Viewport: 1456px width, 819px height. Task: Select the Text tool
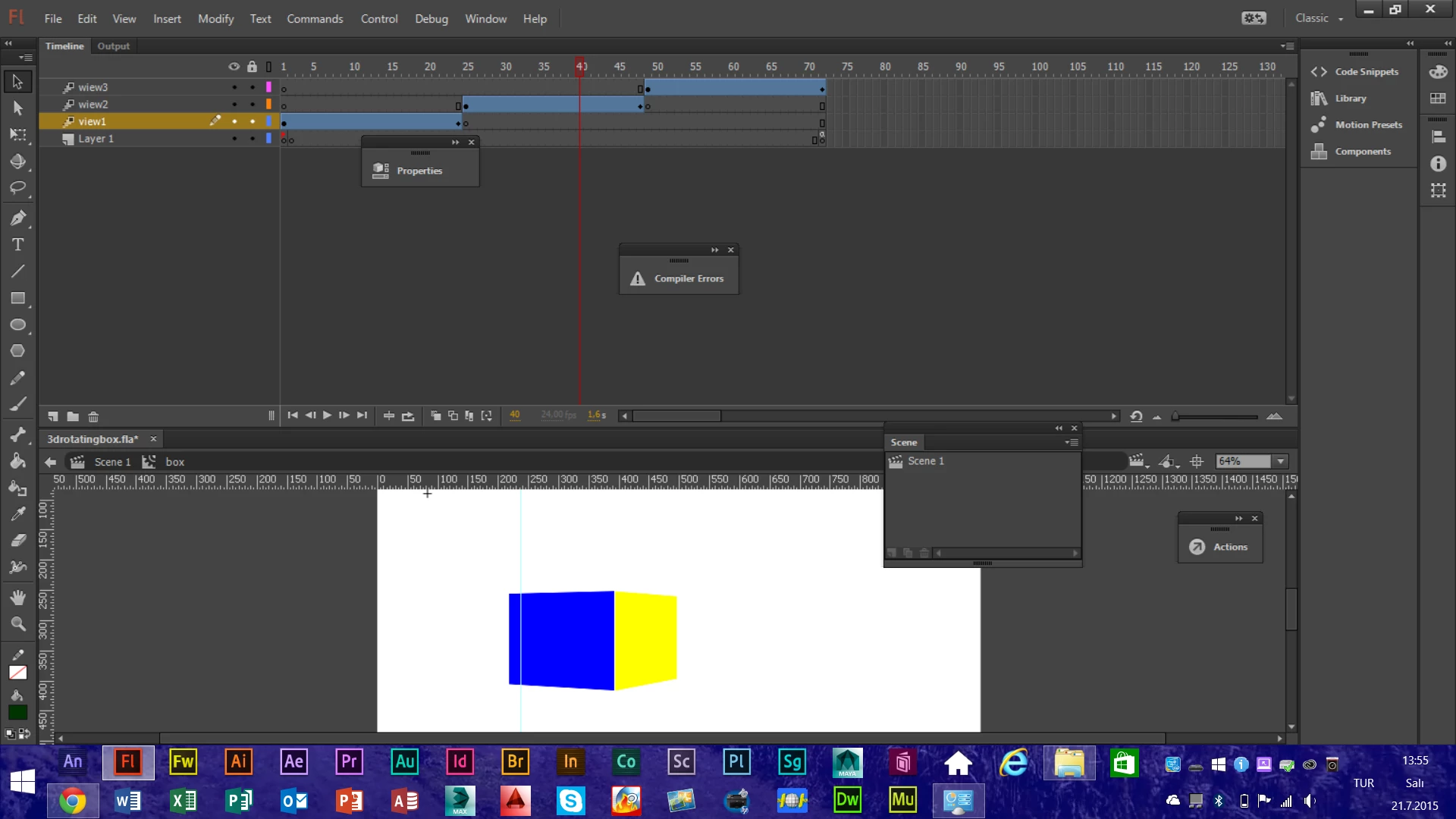pyautogui.click(x=18, y=245)
